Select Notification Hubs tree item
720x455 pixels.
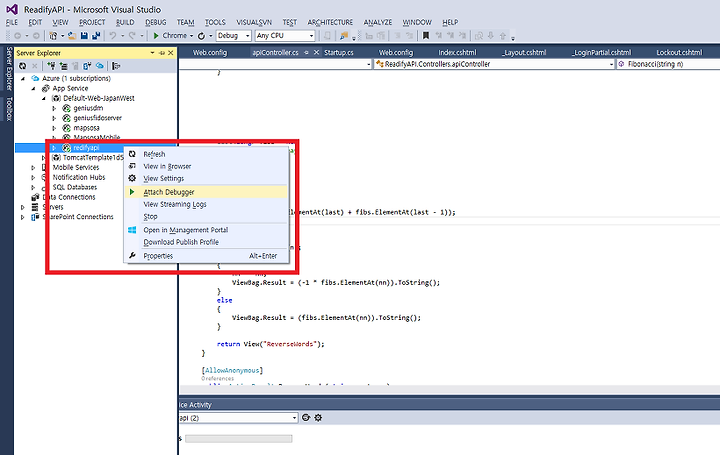point(79,177)
